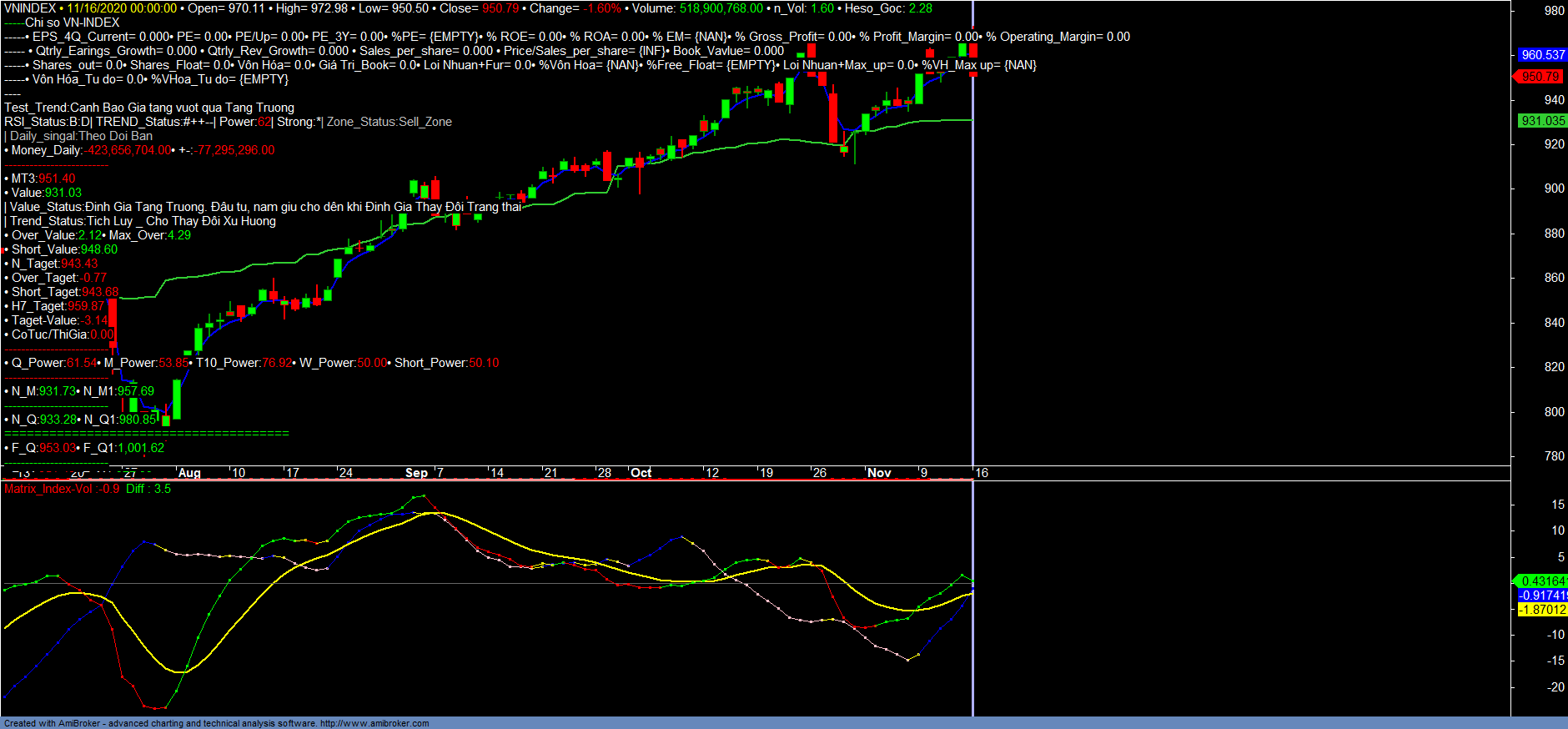This screenshot has height=729, width=1568.
Task: Click the 16 date marker on time axis
Action: pyautogui.click(x=982, y=473)
